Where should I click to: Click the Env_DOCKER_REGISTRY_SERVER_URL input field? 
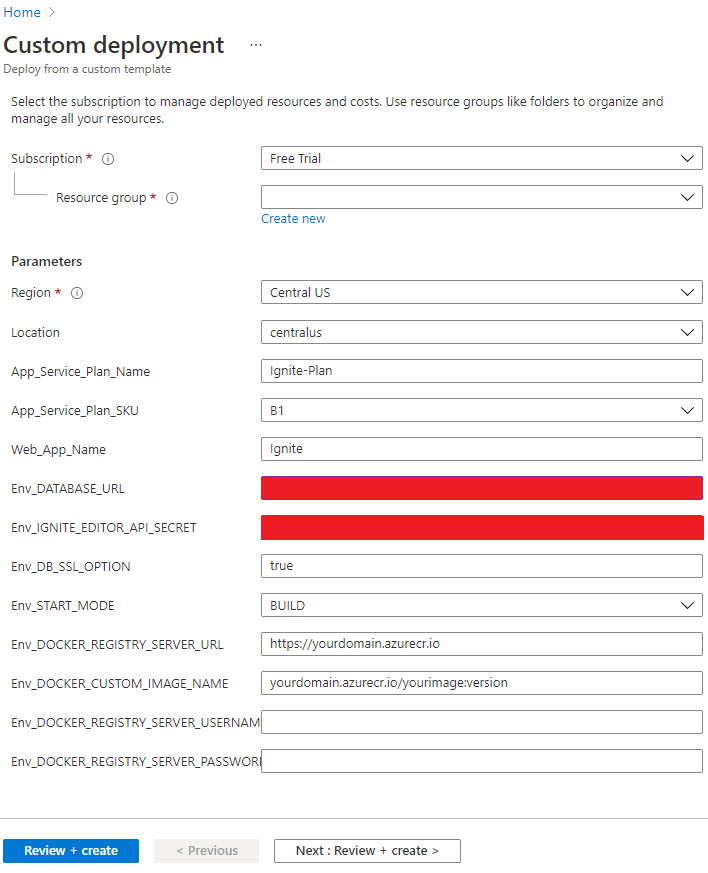481,644
